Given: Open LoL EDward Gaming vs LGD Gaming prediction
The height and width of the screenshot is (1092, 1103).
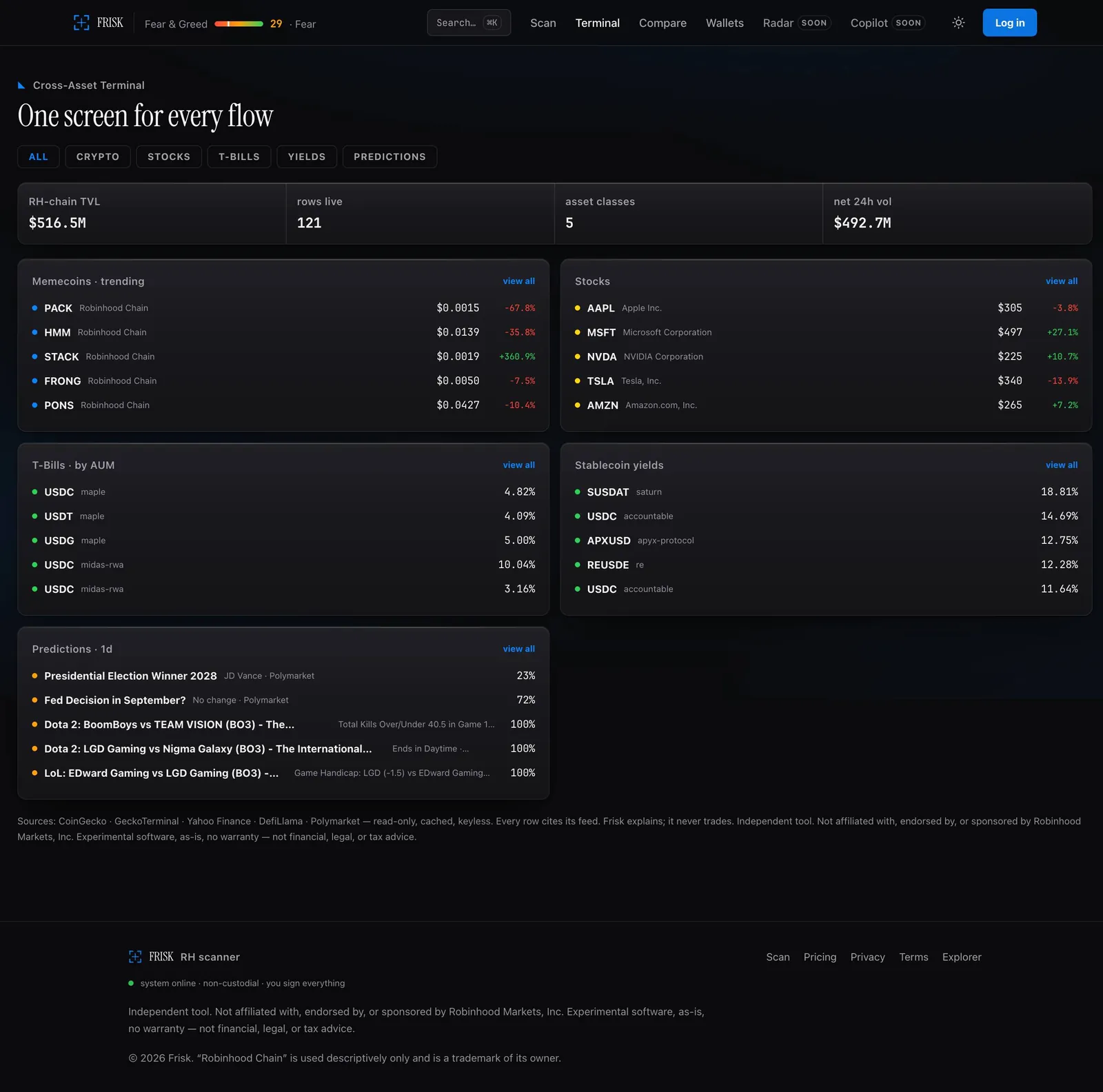Looking at the screenshot, I should 283,774.
